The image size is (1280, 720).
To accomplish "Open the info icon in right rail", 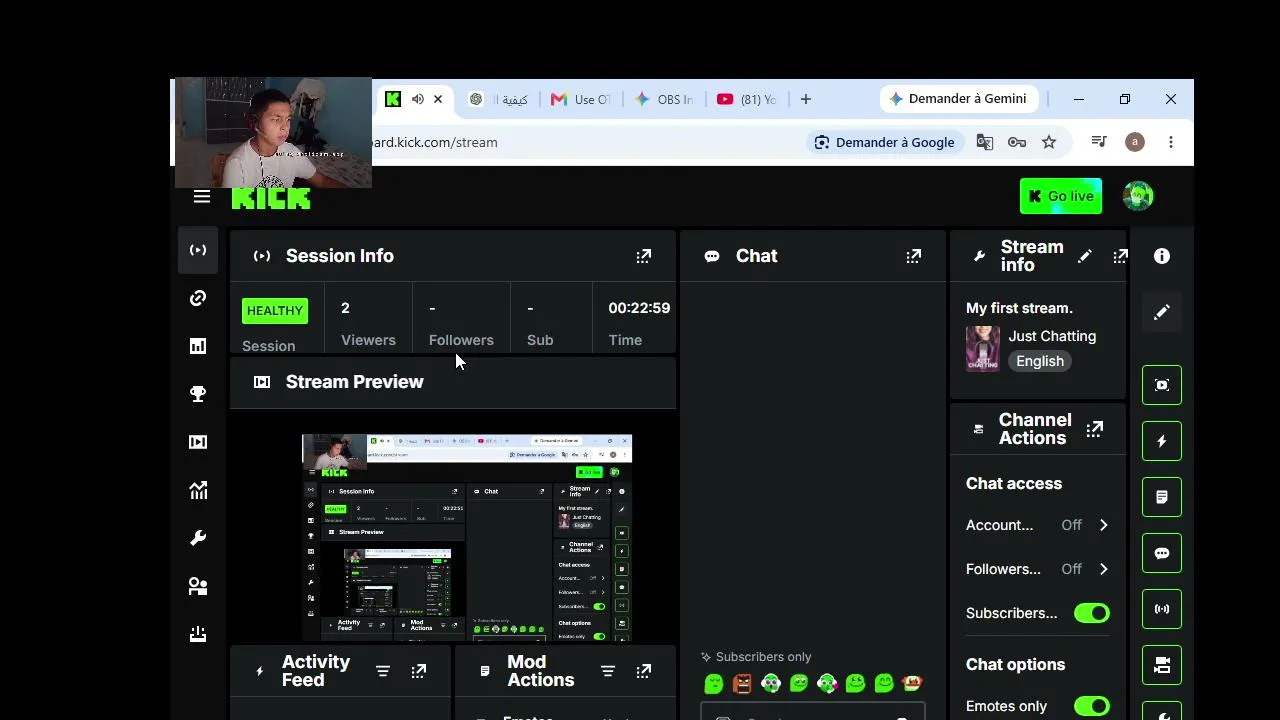I will (1162, 256).
